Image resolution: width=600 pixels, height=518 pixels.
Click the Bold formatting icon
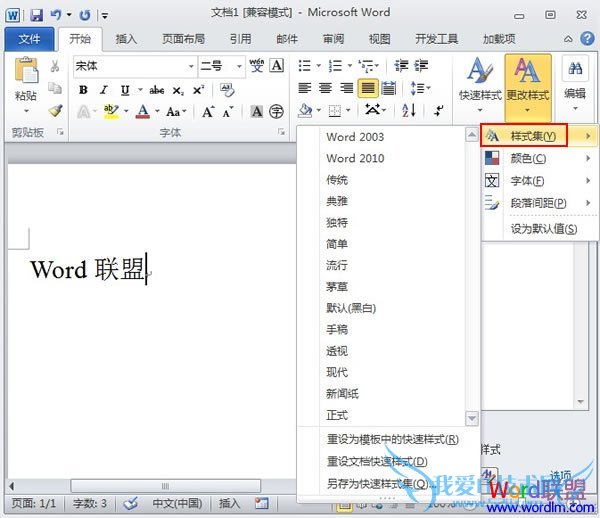[x=83, y=89]
